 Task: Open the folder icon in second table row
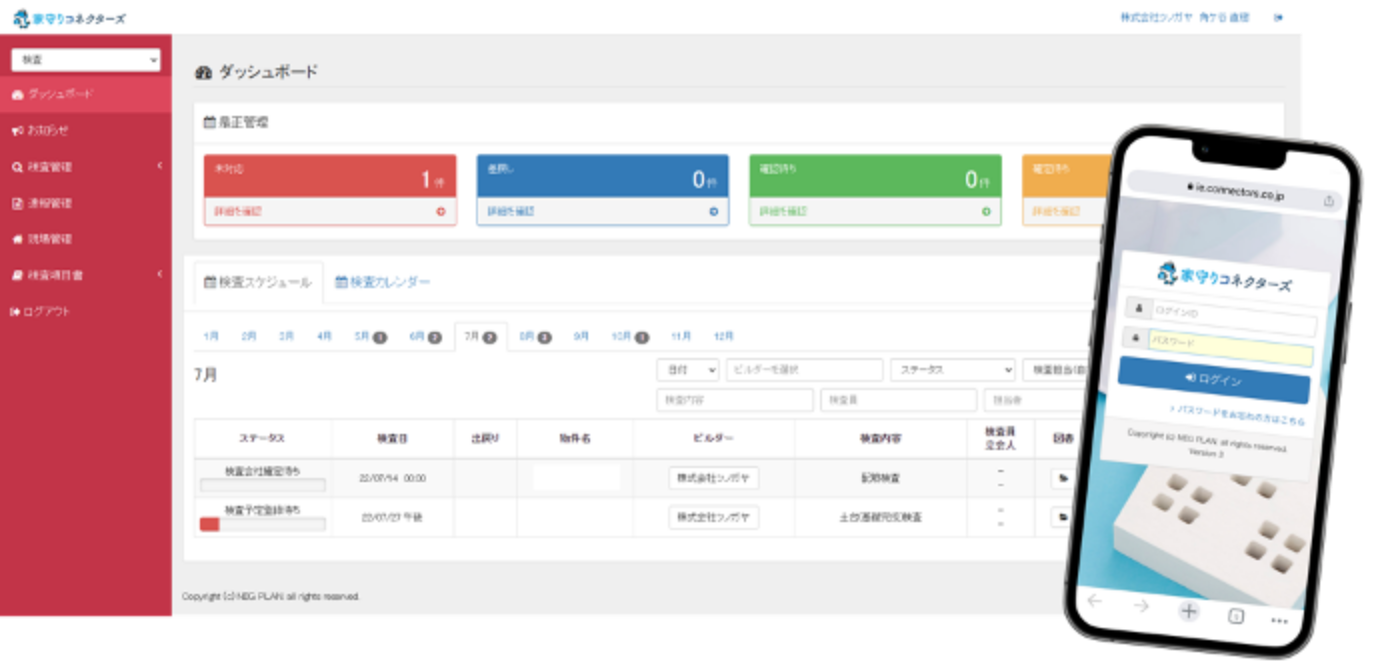point(1062,518)
